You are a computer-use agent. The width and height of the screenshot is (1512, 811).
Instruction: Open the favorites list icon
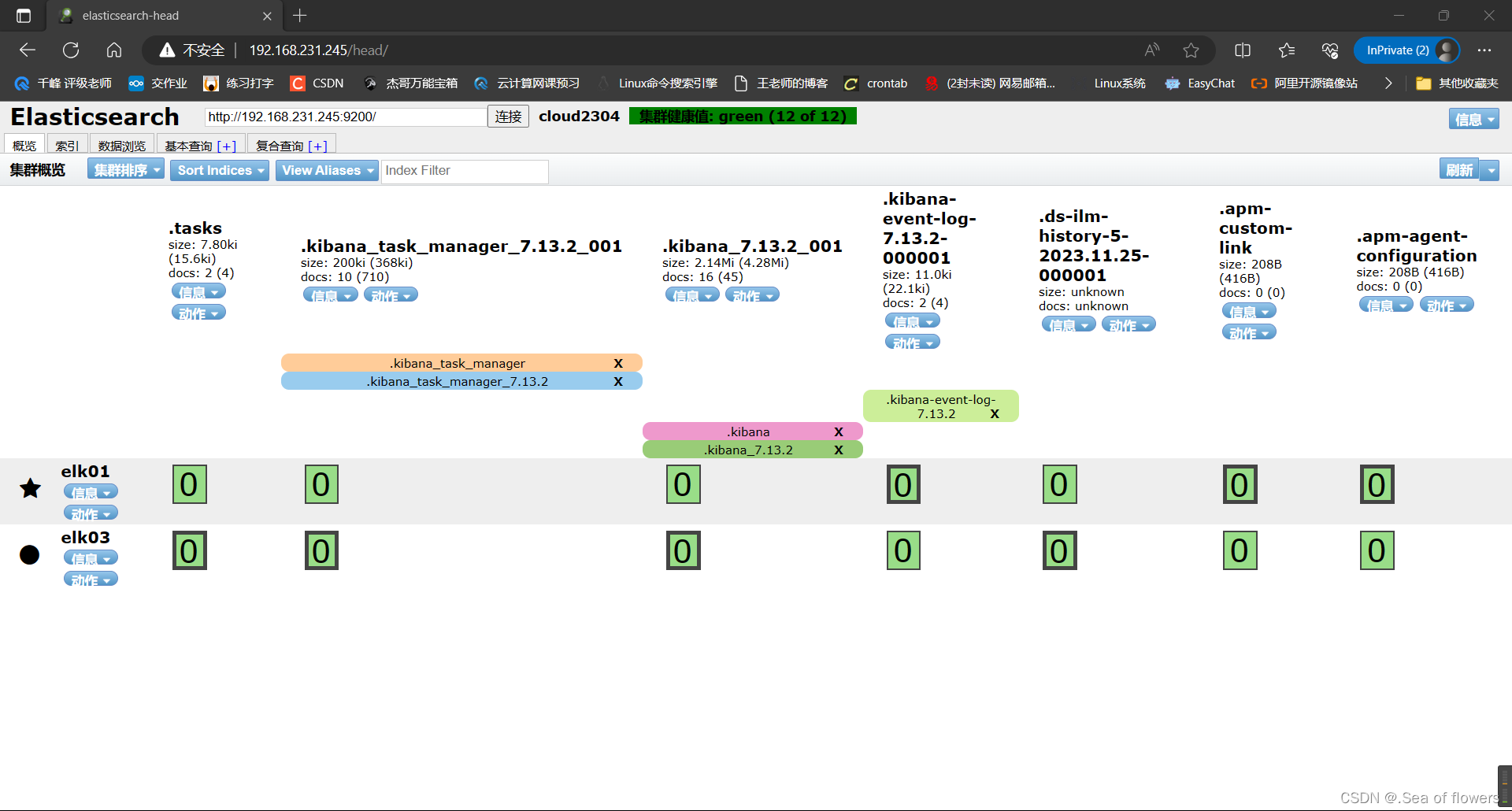click(1287, 50)
